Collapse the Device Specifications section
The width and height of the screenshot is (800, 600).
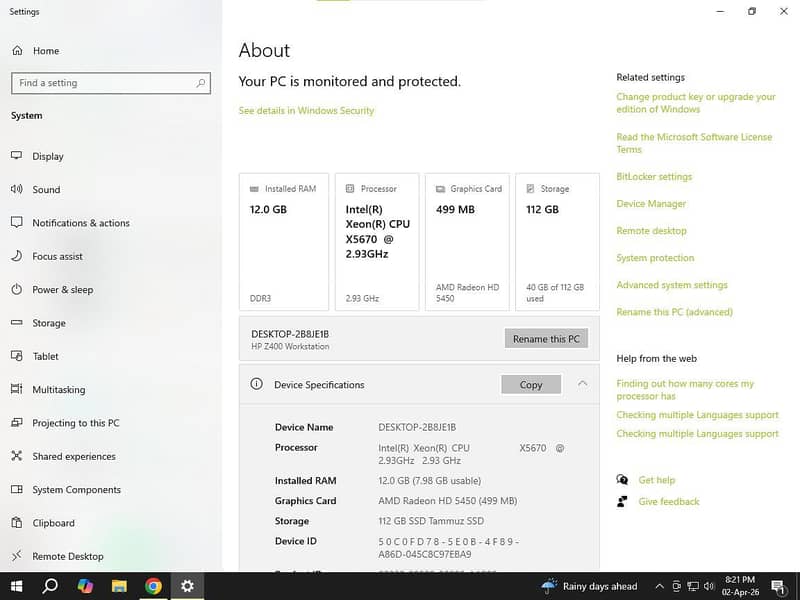pos(583,384)
